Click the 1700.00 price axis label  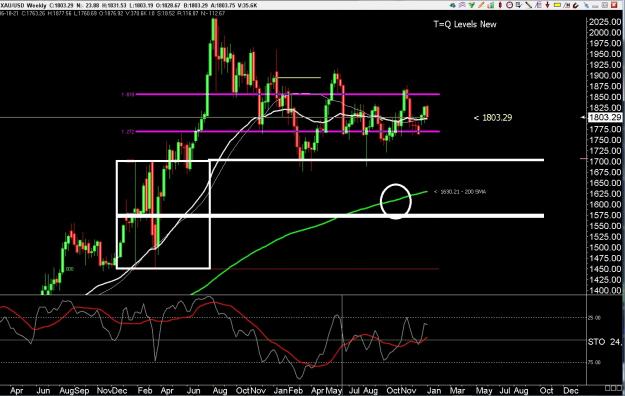[605, 162]
